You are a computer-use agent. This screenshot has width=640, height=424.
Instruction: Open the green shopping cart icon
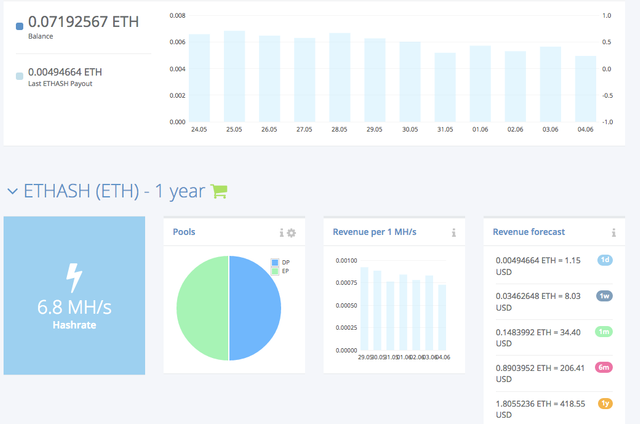click(219, 191)
